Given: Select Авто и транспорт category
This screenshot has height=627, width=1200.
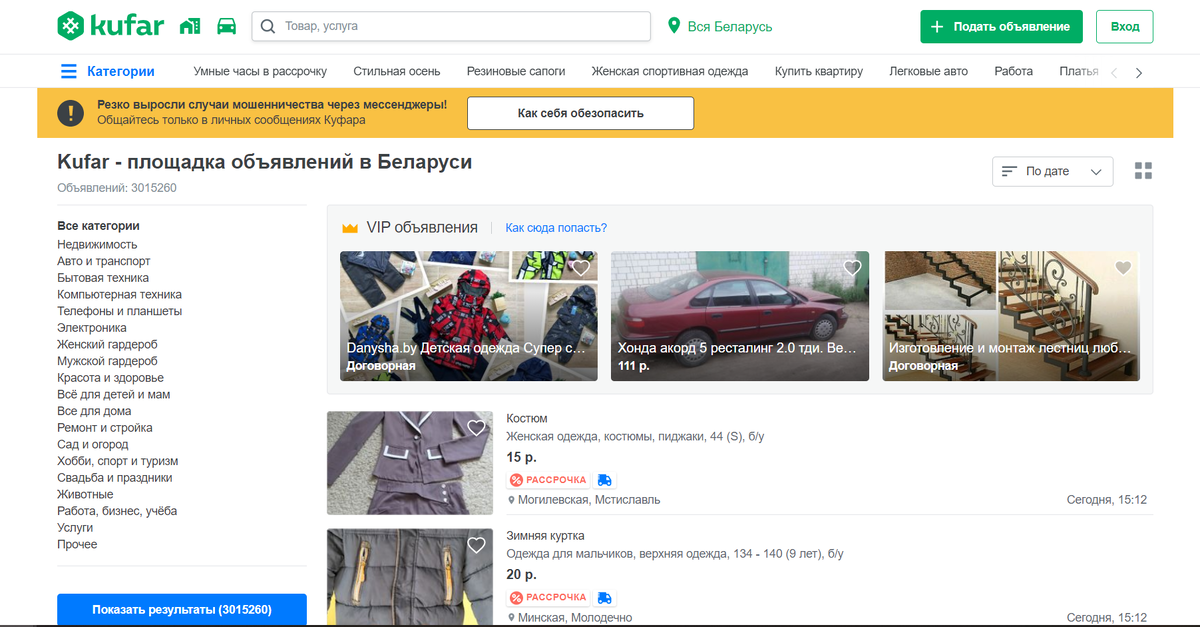Looking at the screenshot, I should coord(104,261).
